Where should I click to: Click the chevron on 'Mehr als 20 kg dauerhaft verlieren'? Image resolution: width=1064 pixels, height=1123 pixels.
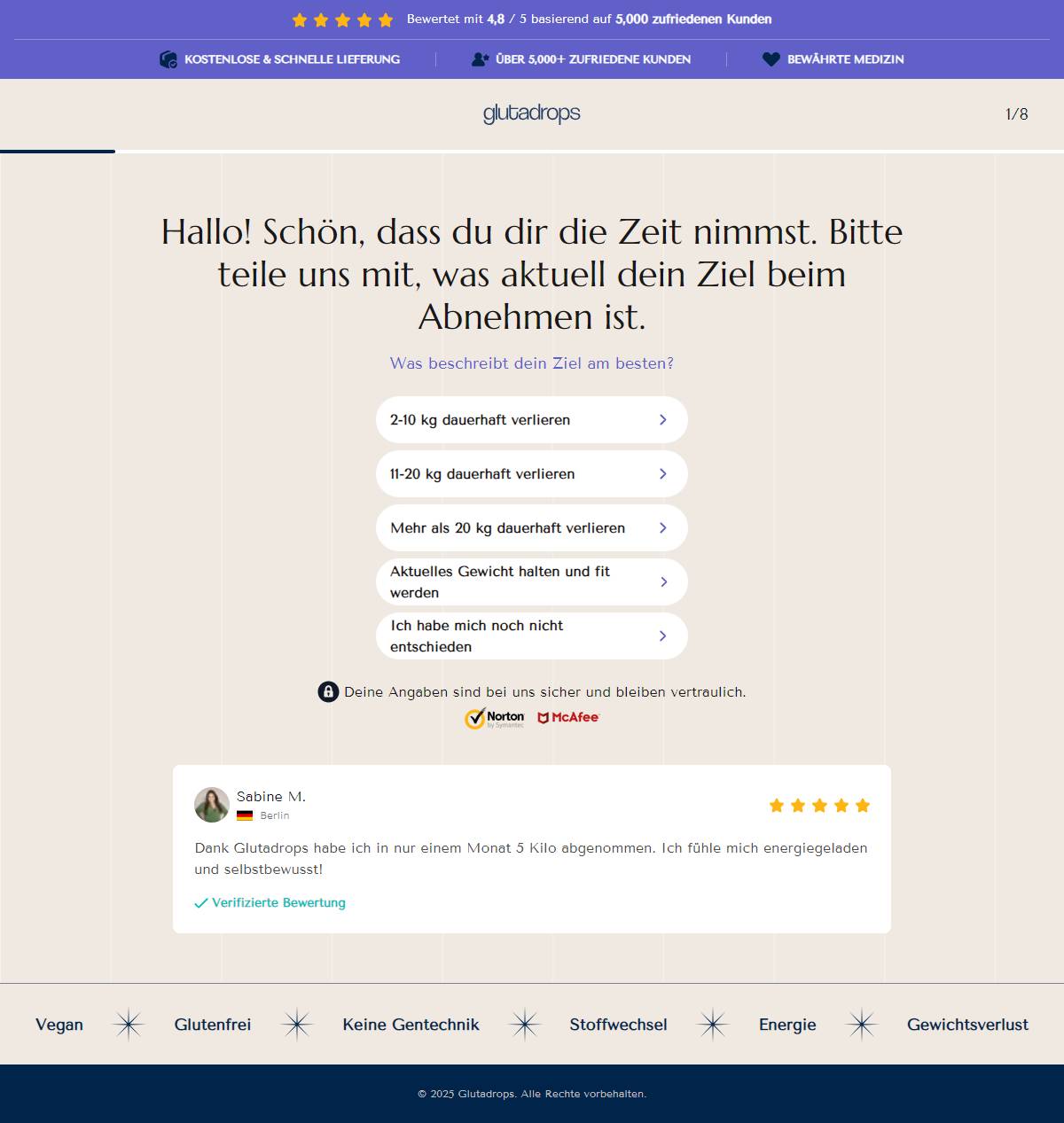point(661,527)
